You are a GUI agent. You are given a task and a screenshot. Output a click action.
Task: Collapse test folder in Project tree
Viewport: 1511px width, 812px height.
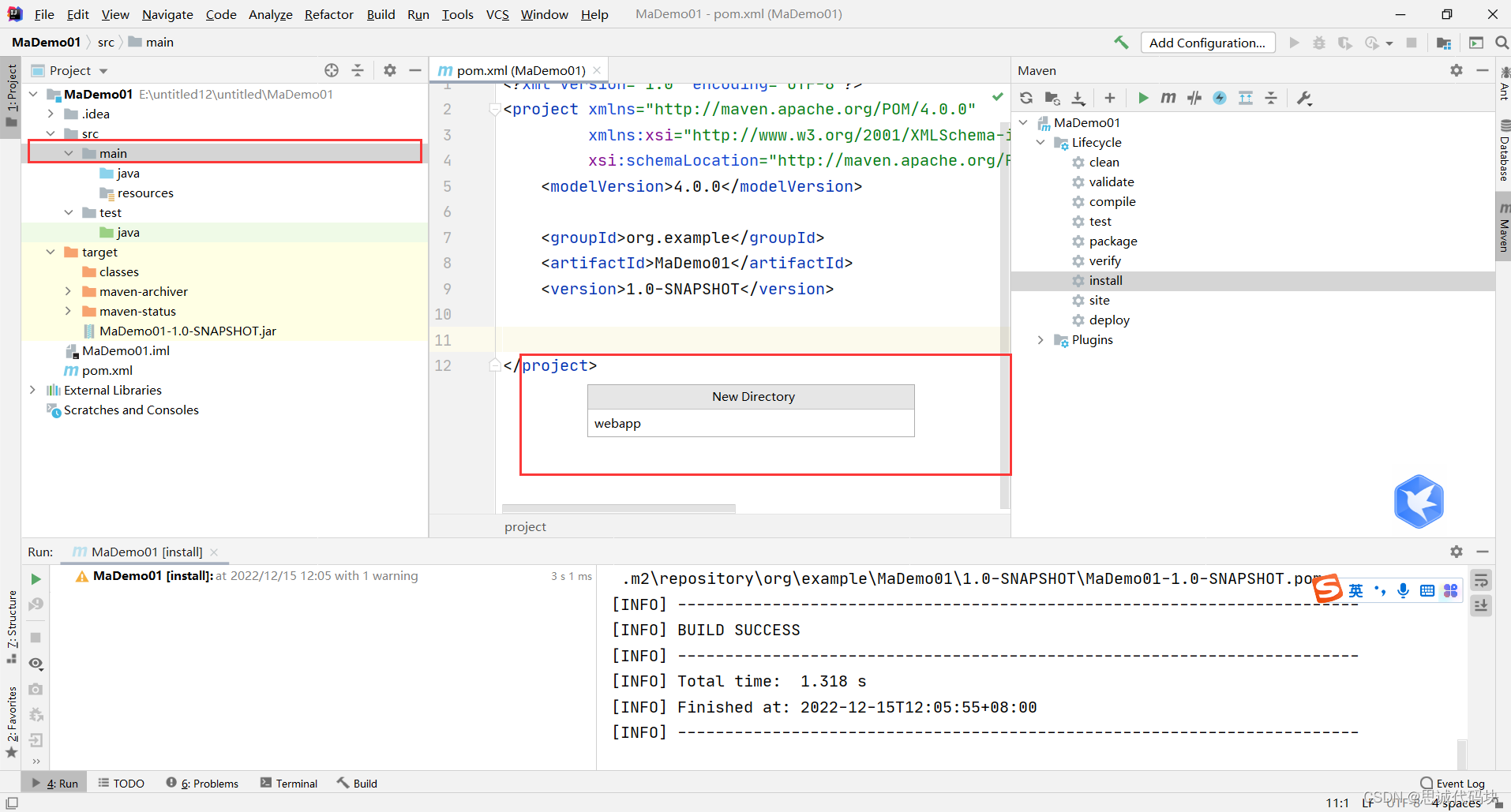69,212
